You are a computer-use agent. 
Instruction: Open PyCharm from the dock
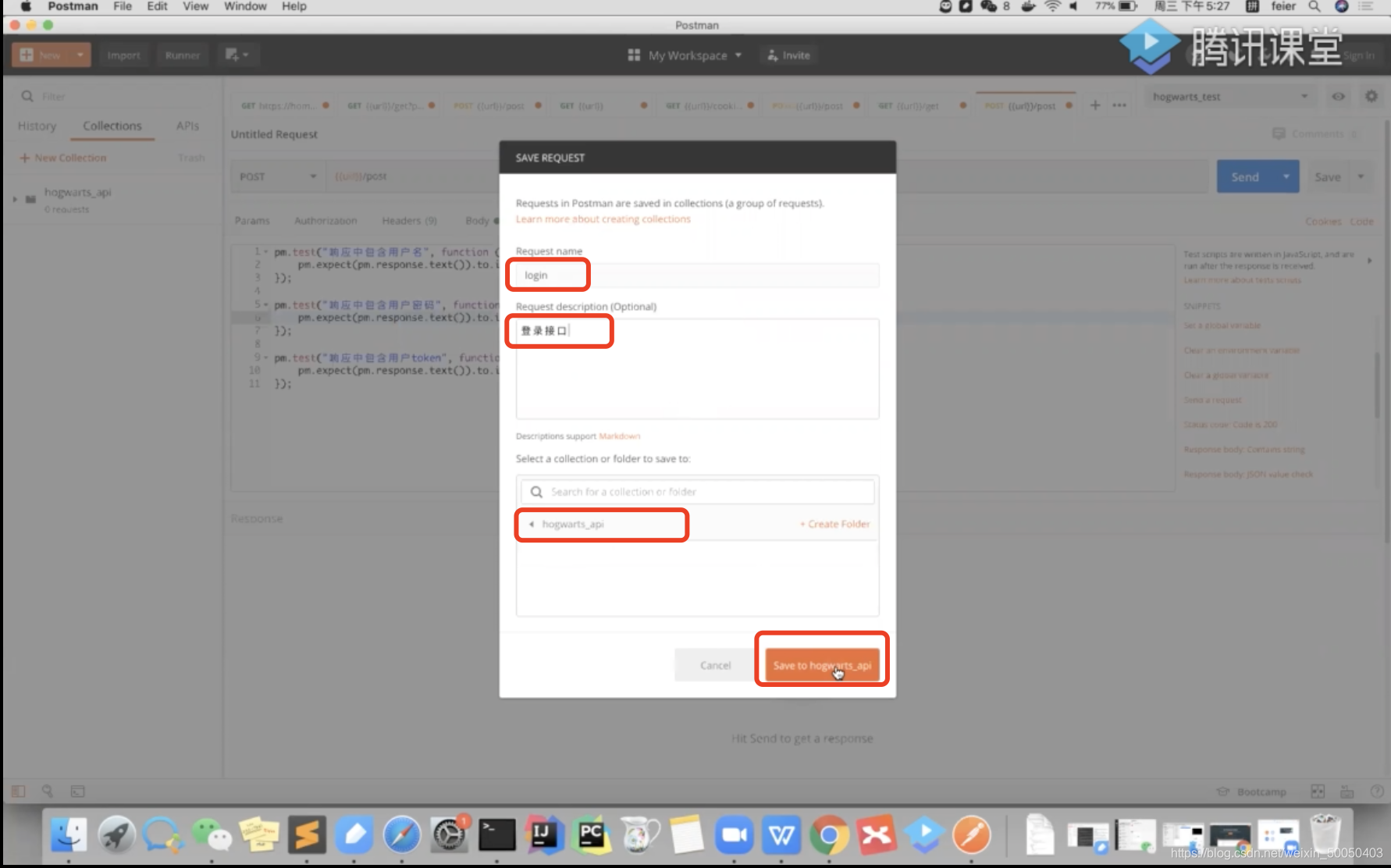pyautogui.click(x=592, y=835)
